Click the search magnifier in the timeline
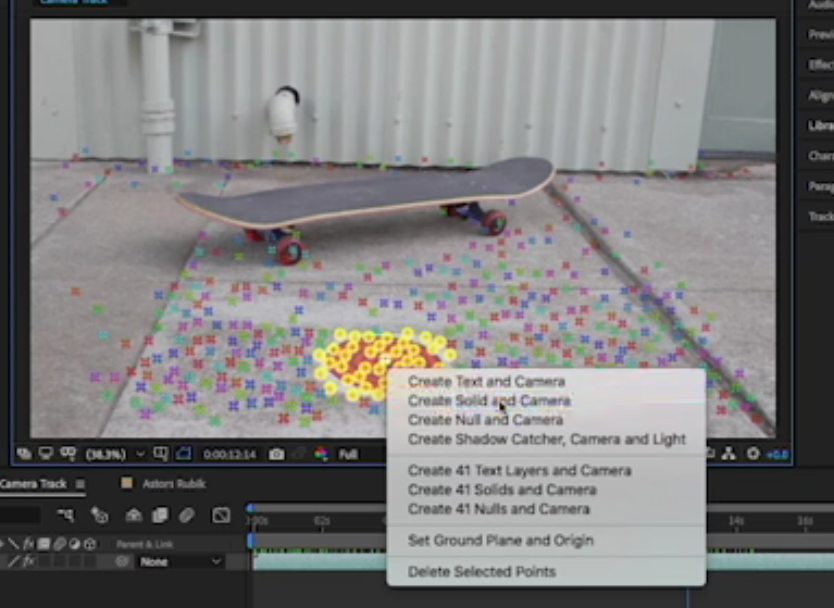 pos(67,515)
